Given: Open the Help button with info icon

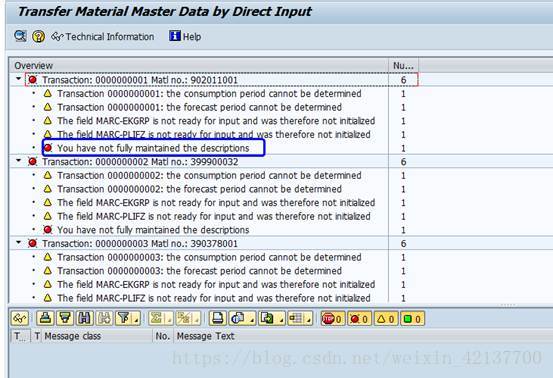Looking at the screenshot, I should click(x=185, y=36).
